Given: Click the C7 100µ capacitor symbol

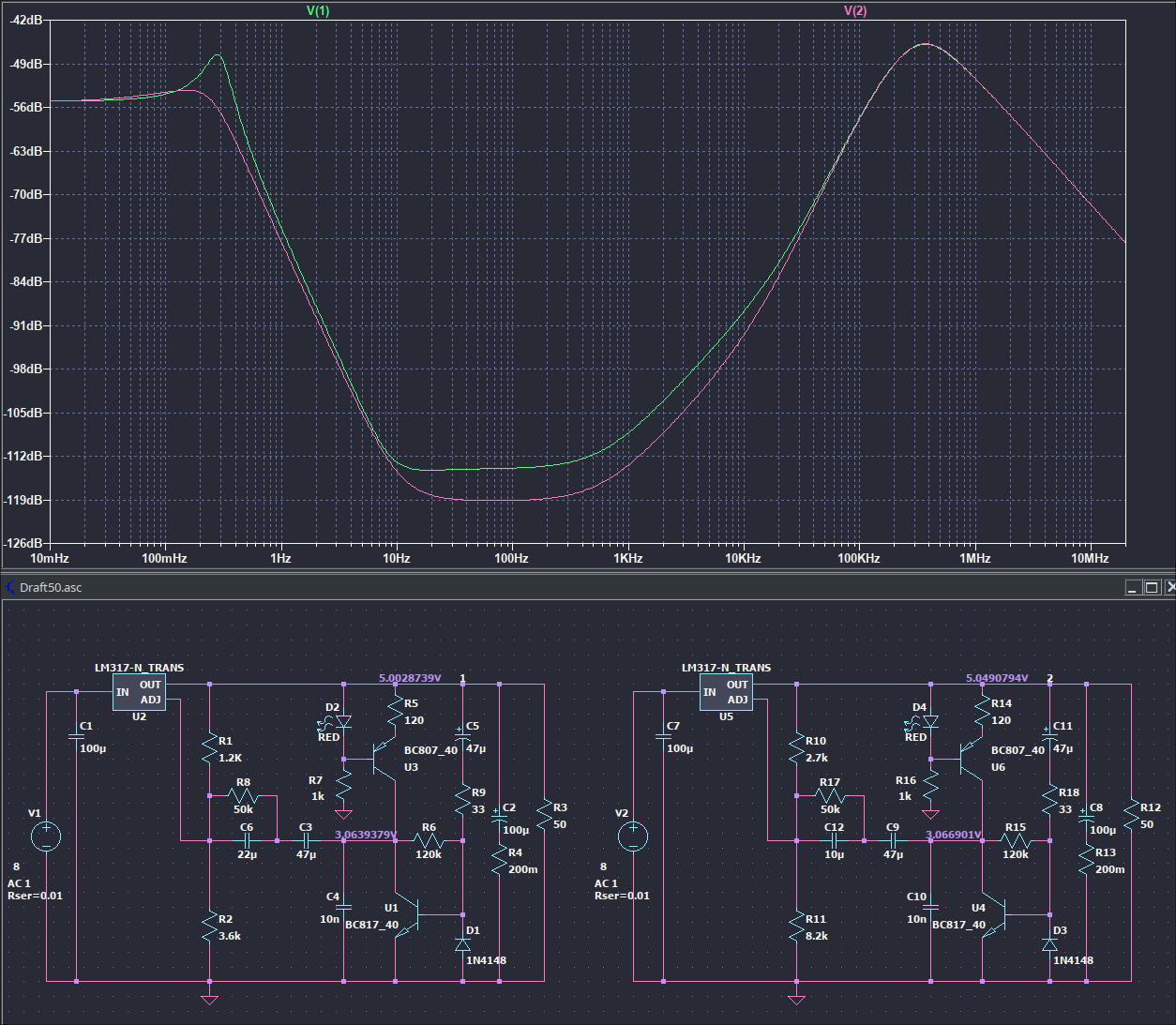Looking at the screenshot, I should tap(663, 737).
